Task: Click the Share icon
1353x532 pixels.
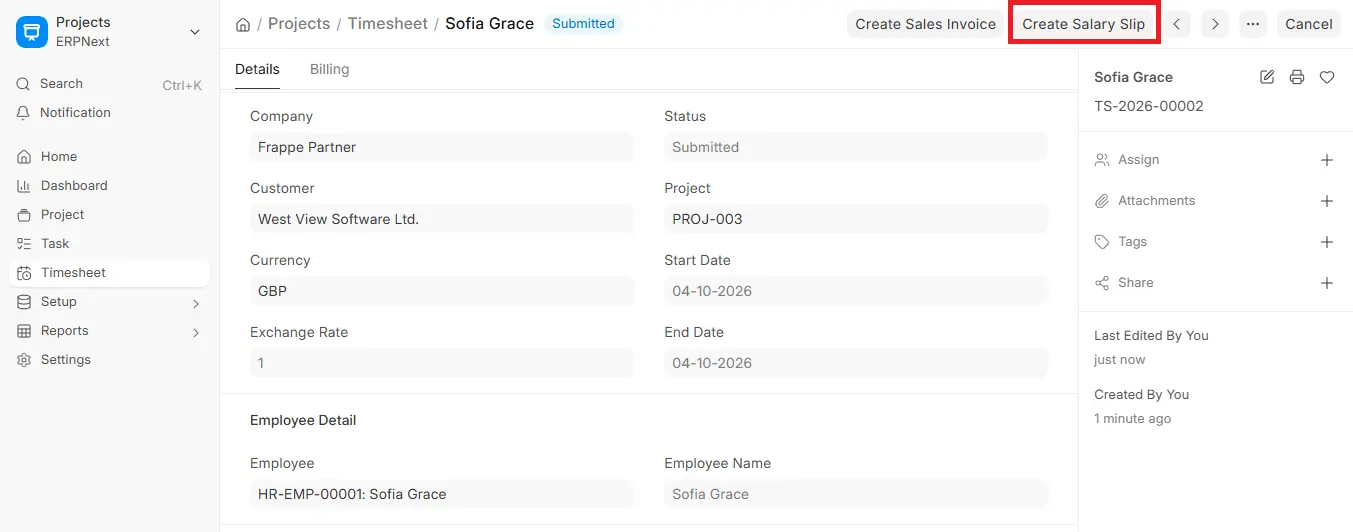Action: [1102, 283]
